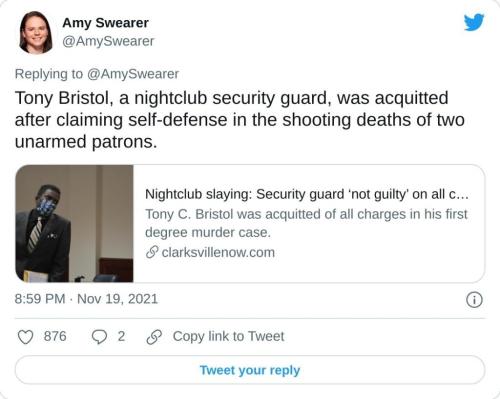Click the link icon next to clarksvillenow.com
This screenshot has width=500, height=399.
(x=152, y=252)
